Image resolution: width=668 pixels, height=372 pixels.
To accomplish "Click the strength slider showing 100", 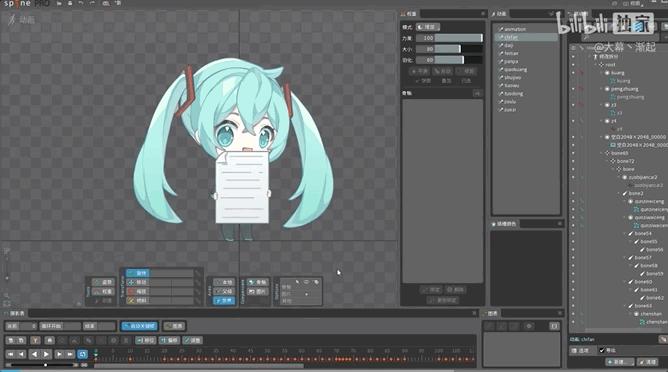I will pos(449,38).
